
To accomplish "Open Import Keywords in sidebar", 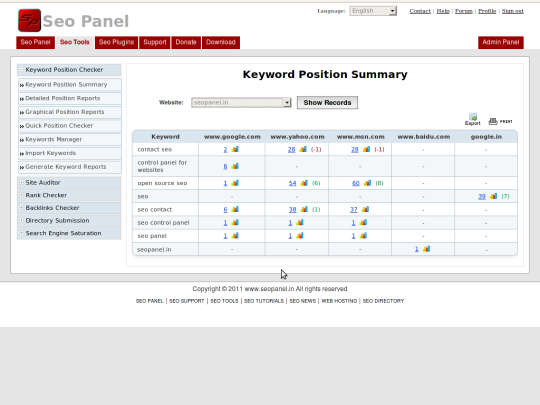I will point(70,153).
